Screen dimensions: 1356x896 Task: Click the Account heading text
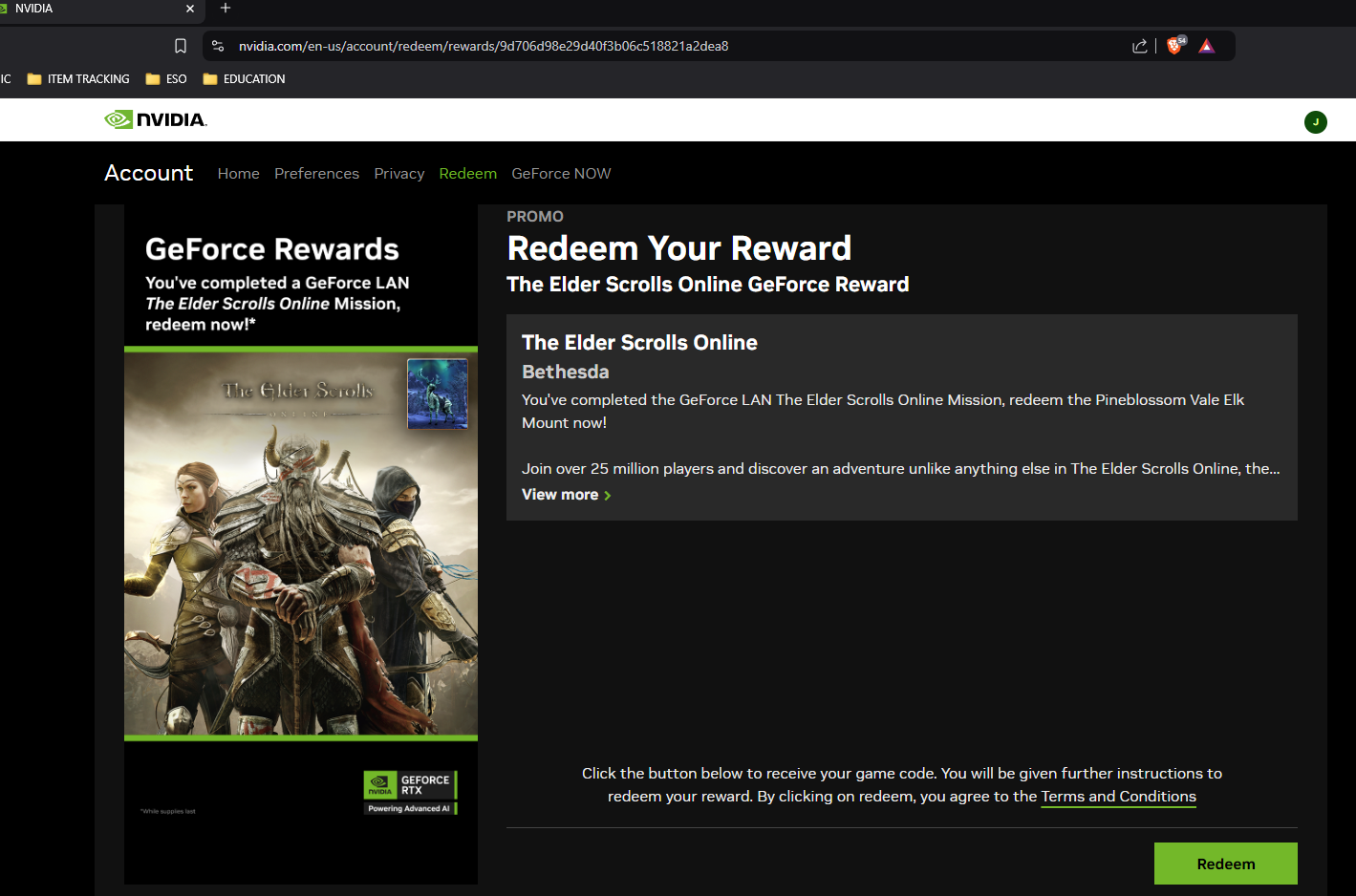pyautogui.click(x=148, y=173)
